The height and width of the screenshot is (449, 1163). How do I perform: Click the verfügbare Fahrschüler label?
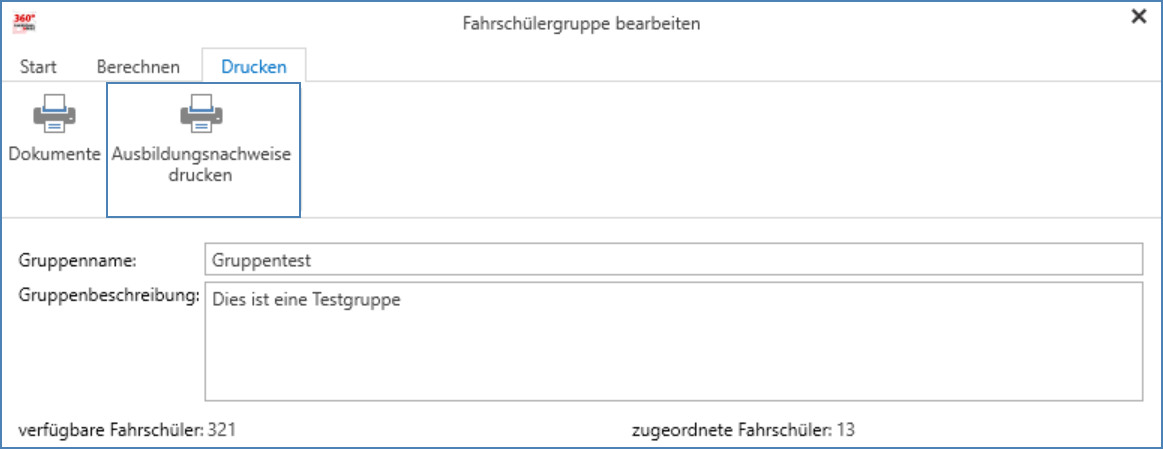(x=111, y=429)
